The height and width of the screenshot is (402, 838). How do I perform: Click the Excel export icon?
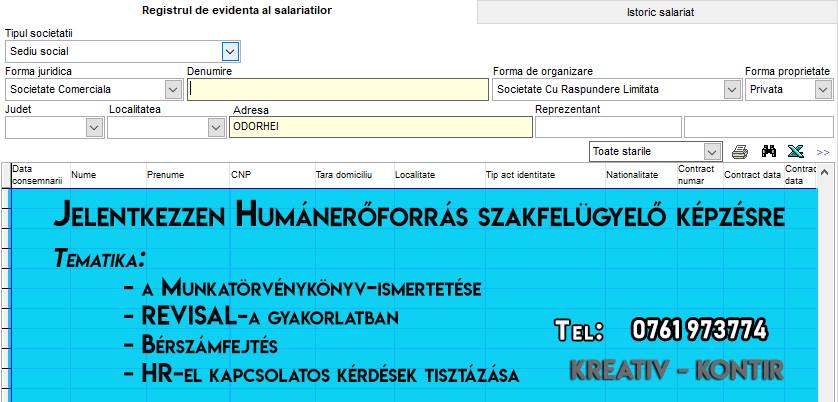796,152
